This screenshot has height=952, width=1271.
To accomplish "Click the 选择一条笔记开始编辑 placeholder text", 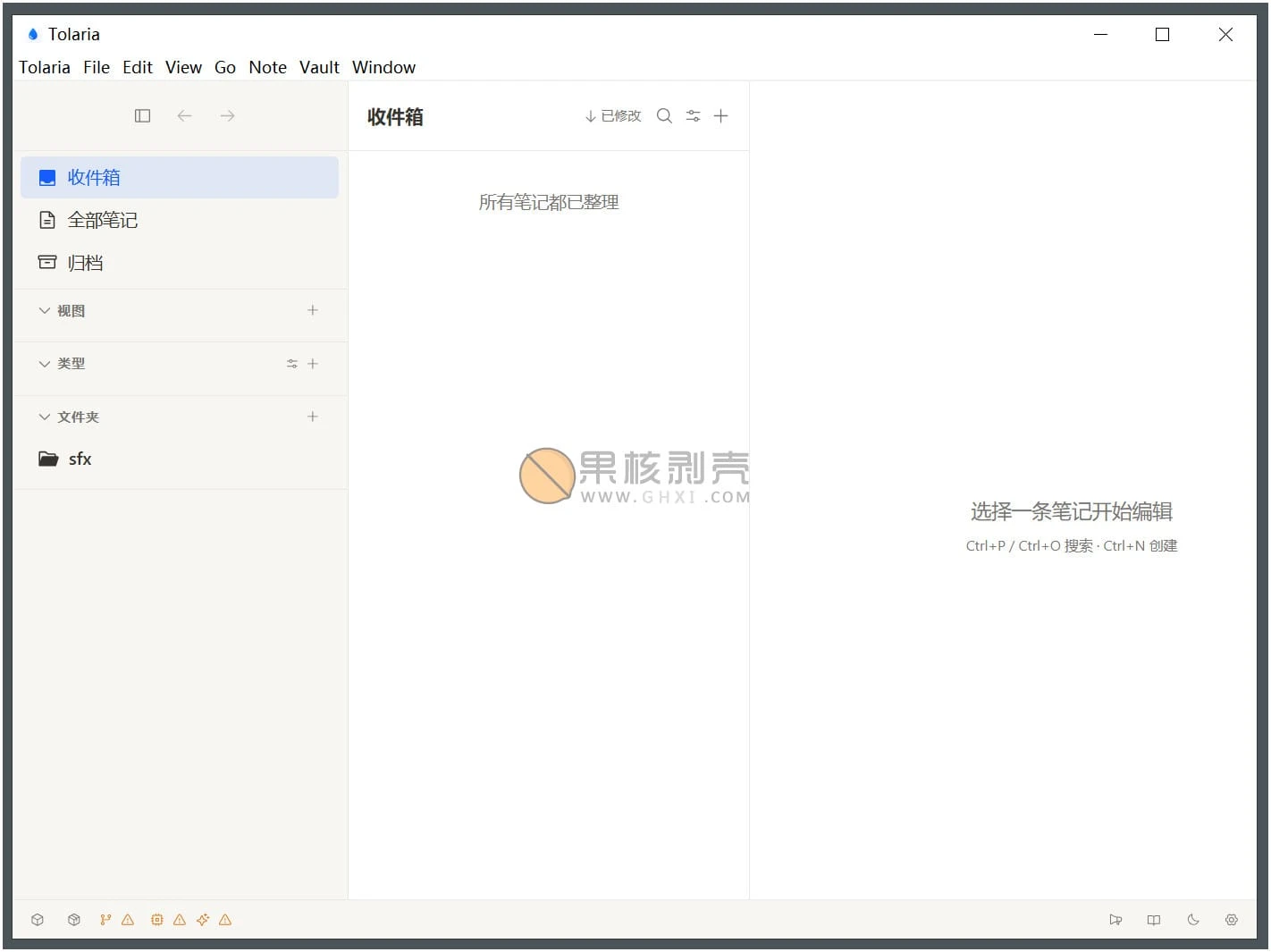I will 1072,511.
